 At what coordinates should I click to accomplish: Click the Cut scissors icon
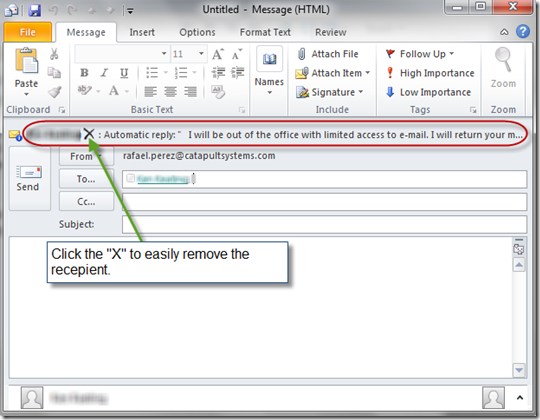point(54,54)
